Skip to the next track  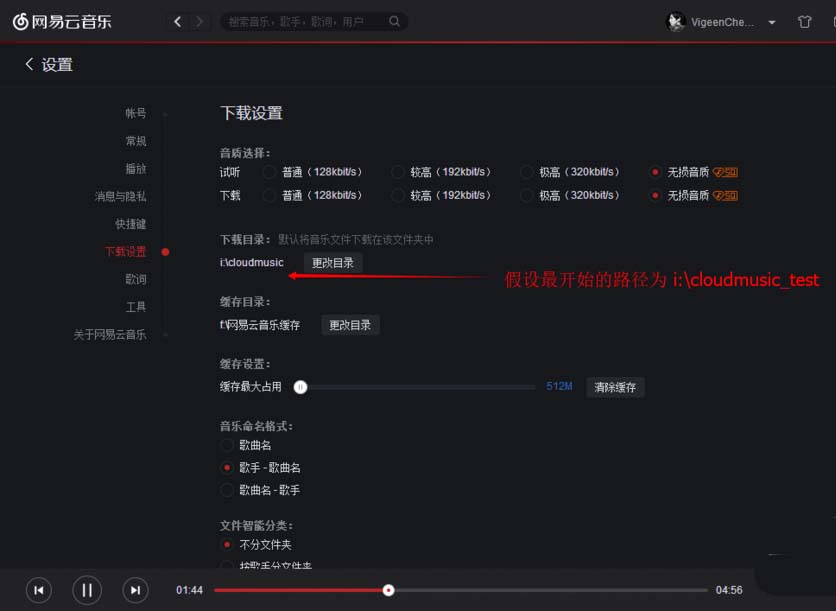[135, 590]
